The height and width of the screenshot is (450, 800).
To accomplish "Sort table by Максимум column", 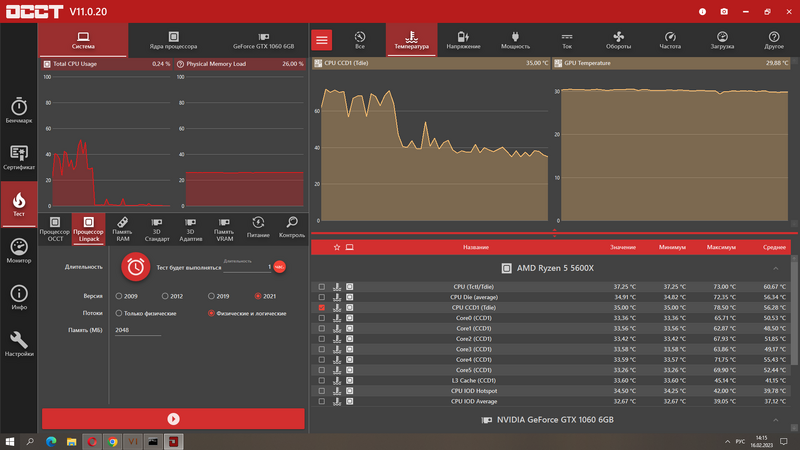I will click(721, 247).
